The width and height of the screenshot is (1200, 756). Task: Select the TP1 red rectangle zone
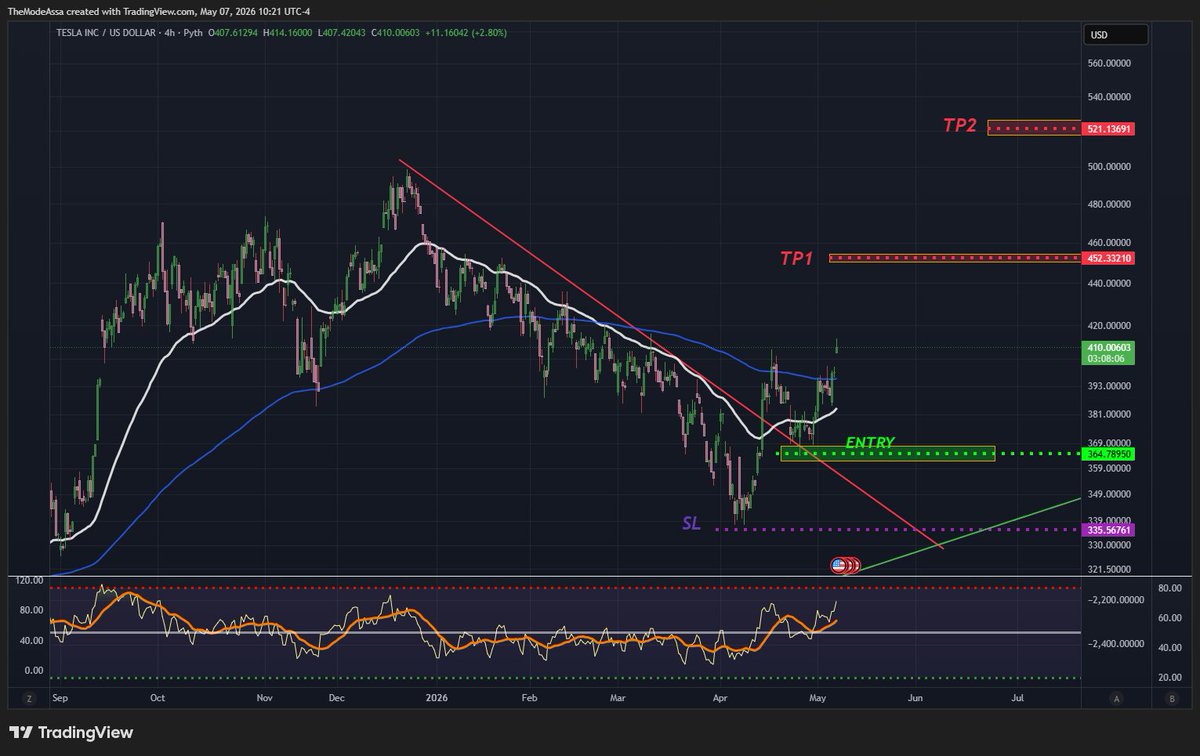tap(955, 258)
